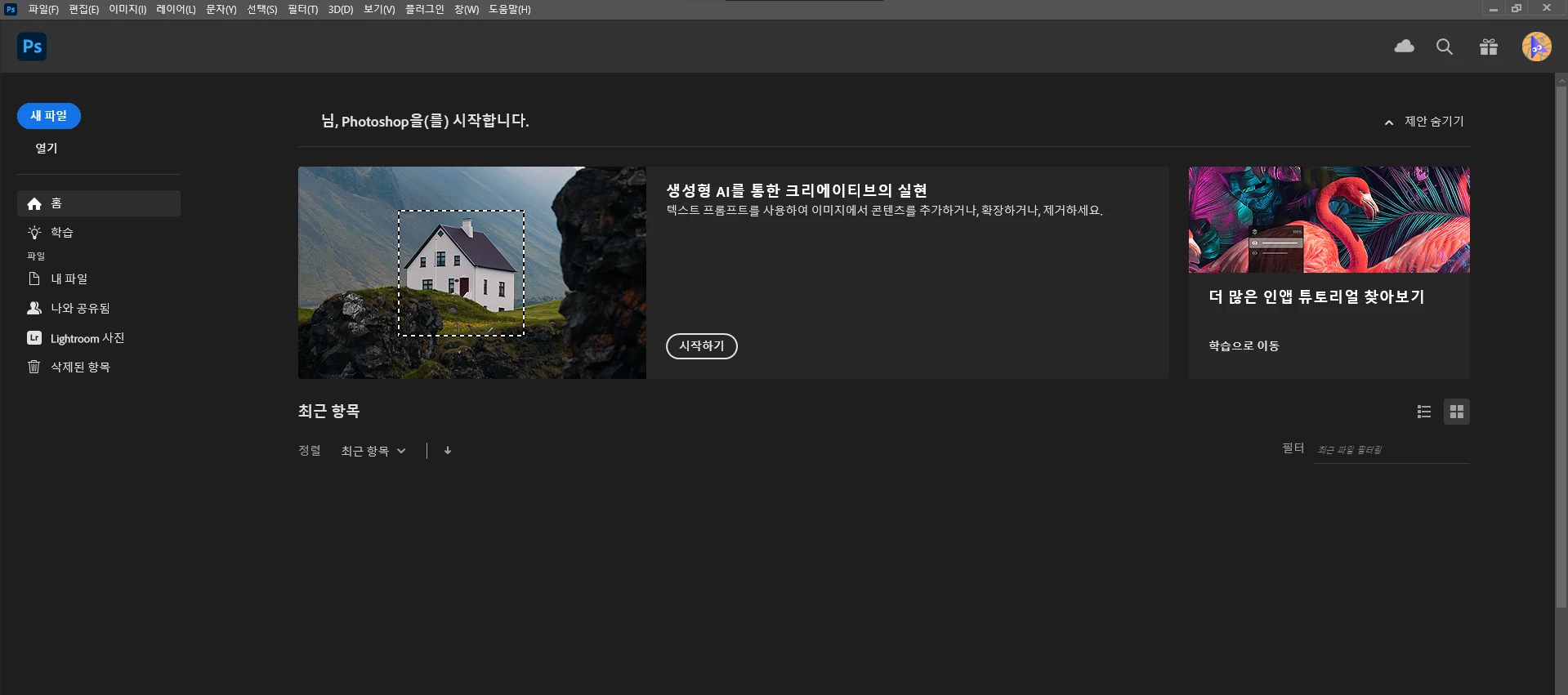The width and height of the screenshot is (1568, 695).
Task: Switch recent items to list view
Action: 1424,412
